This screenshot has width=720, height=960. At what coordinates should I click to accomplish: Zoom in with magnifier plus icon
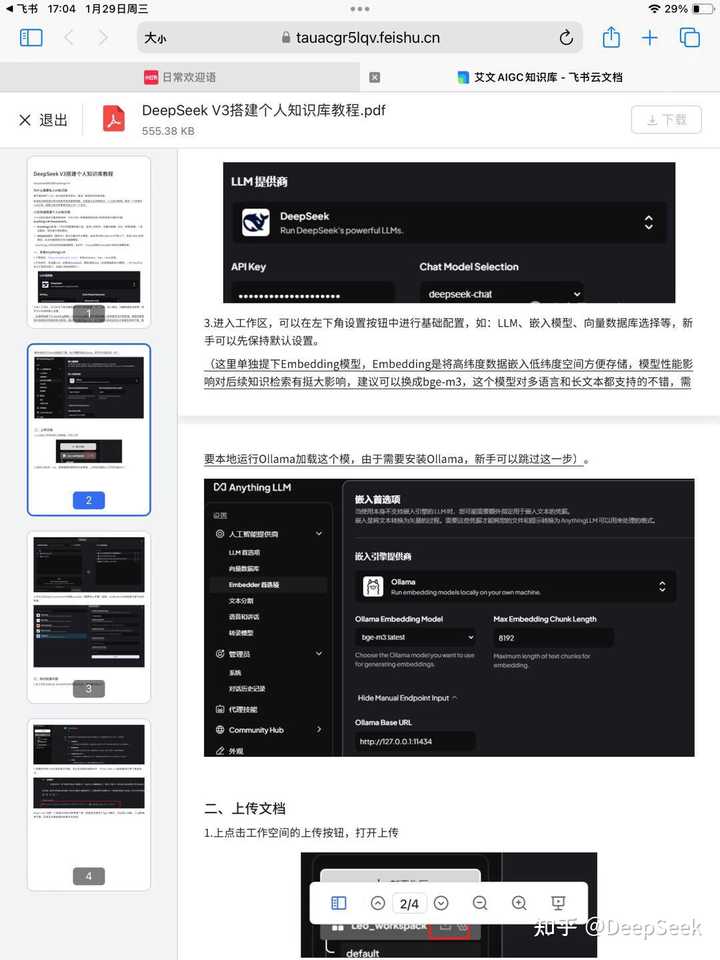click(x=519, y=903)
